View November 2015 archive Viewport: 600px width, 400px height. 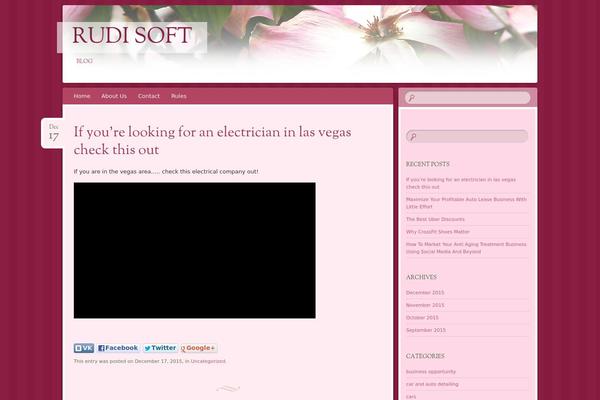pyautogui.click(x=425, y=305)
